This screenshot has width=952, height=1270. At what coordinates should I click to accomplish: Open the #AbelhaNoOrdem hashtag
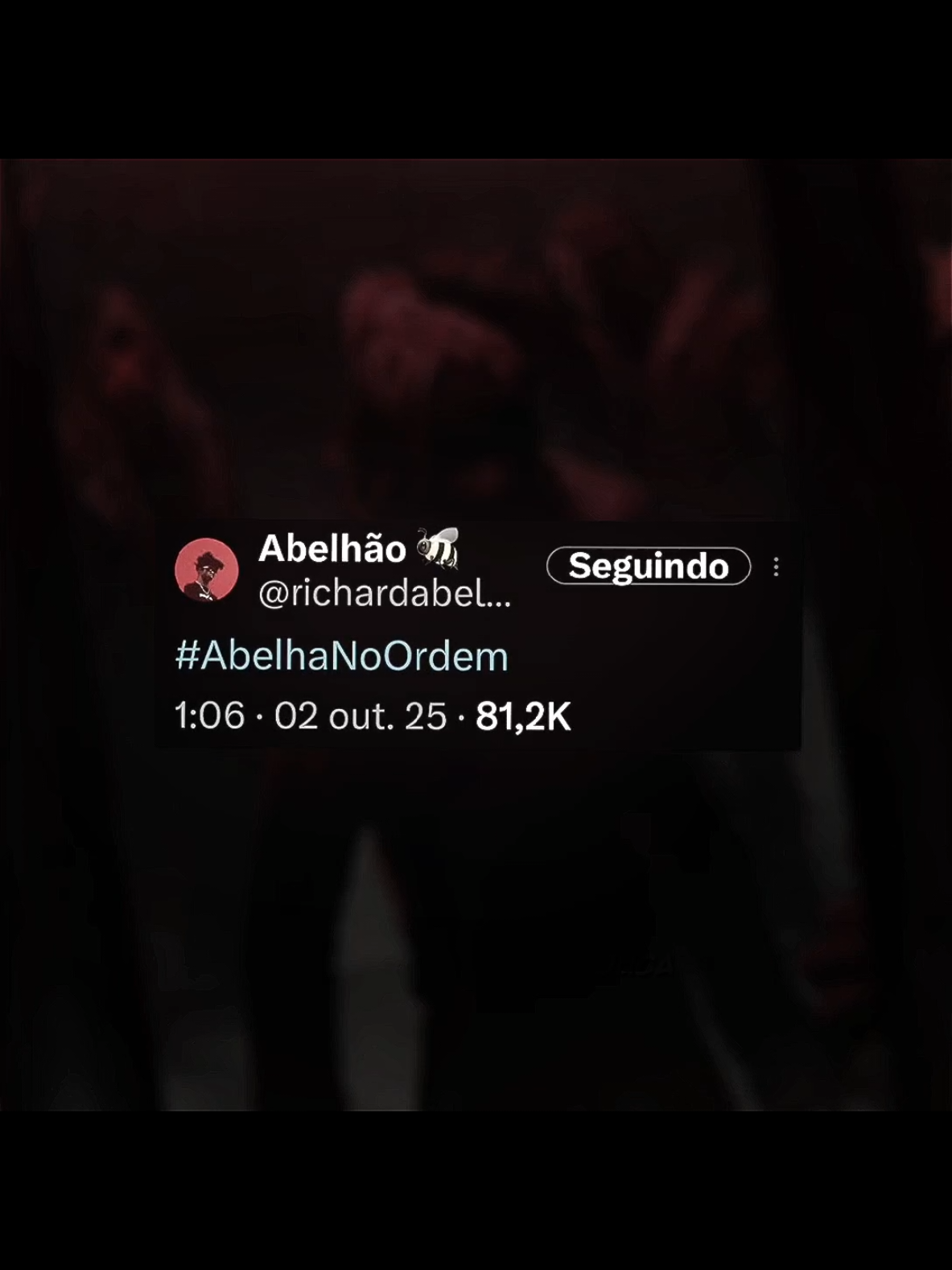click(342, 656)
